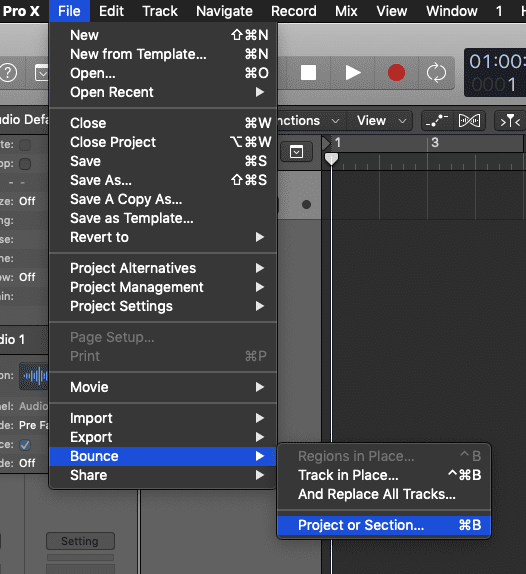
Task: Open the View drop-down in tracks area
Action: [x=381, y=121]
